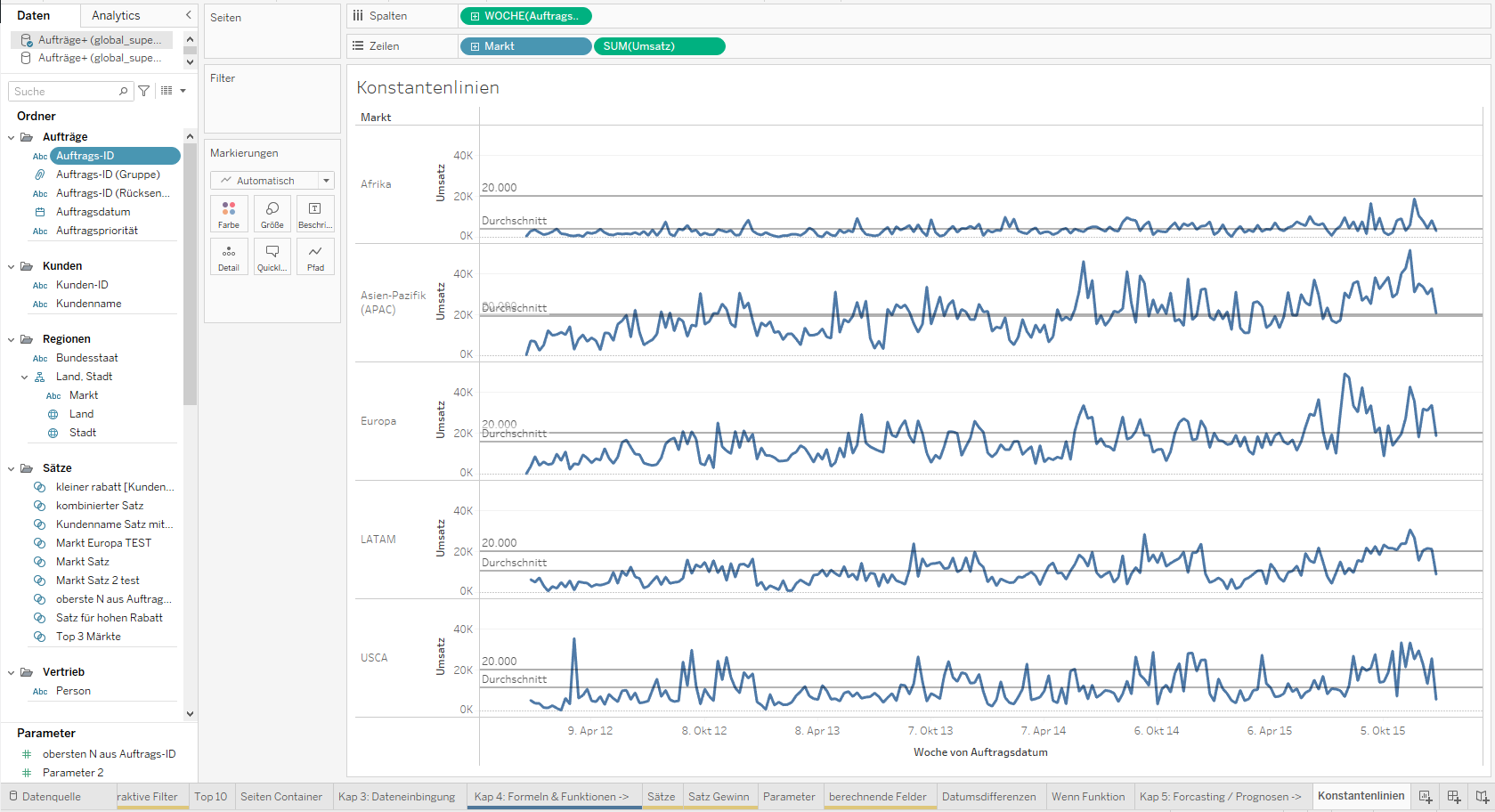Open the Farbe (color) marks card
Image resolution: width=1495 pixels, height=812 pixels.
[x=229, y=214]
